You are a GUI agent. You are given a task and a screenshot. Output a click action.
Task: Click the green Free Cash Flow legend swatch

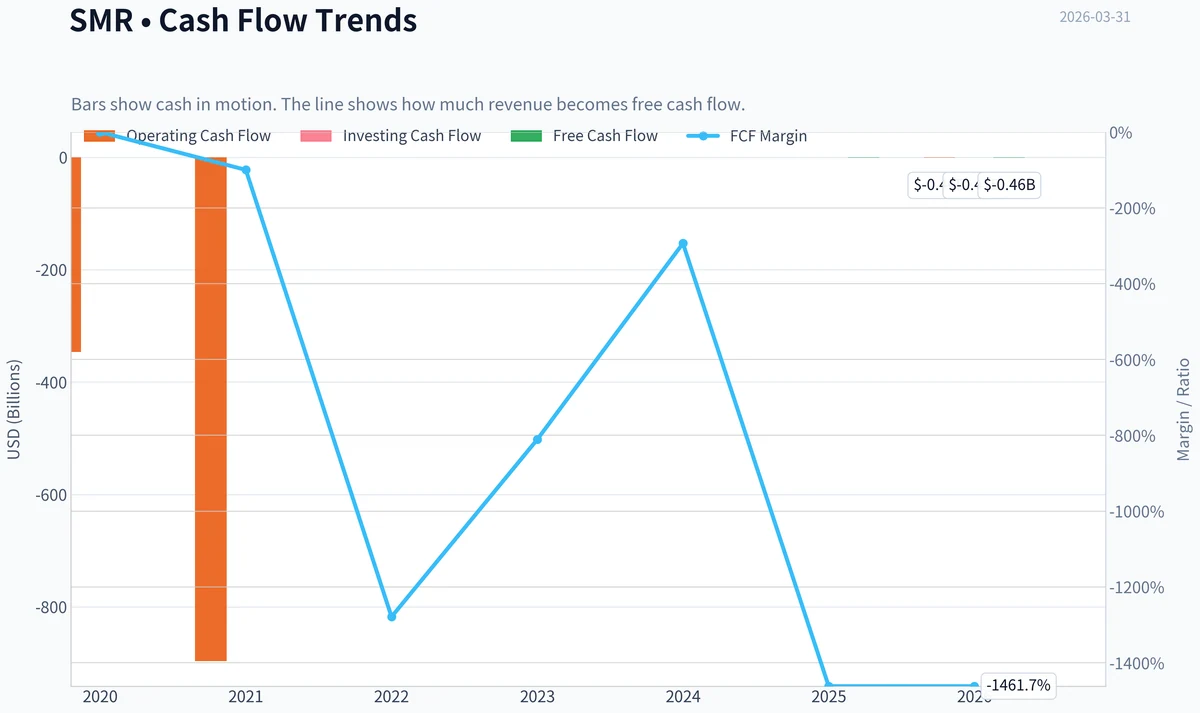pos(526,136)
